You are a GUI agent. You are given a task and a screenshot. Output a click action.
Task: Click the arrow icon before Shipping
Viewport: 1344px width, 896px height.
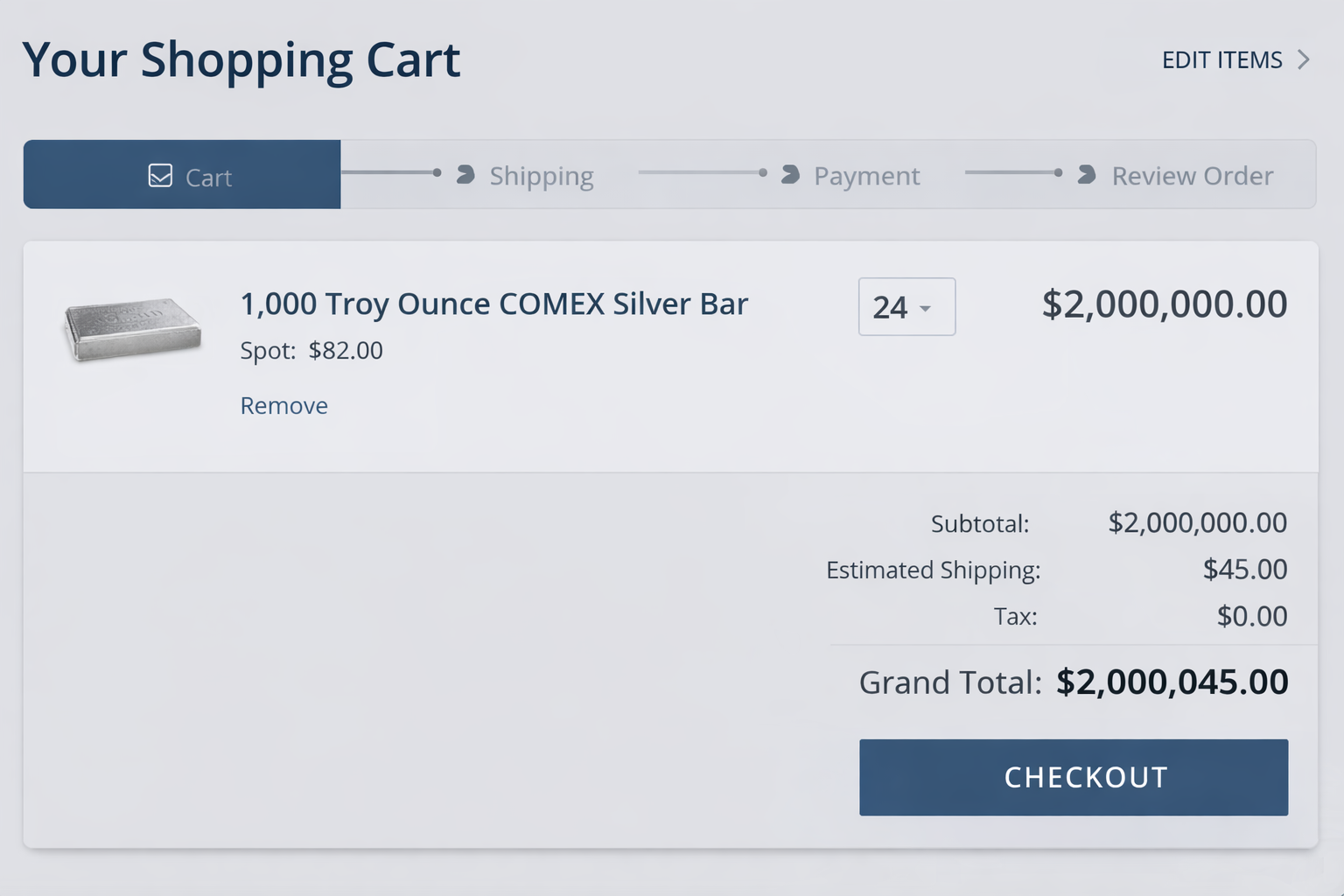click(x=465, y=175)
